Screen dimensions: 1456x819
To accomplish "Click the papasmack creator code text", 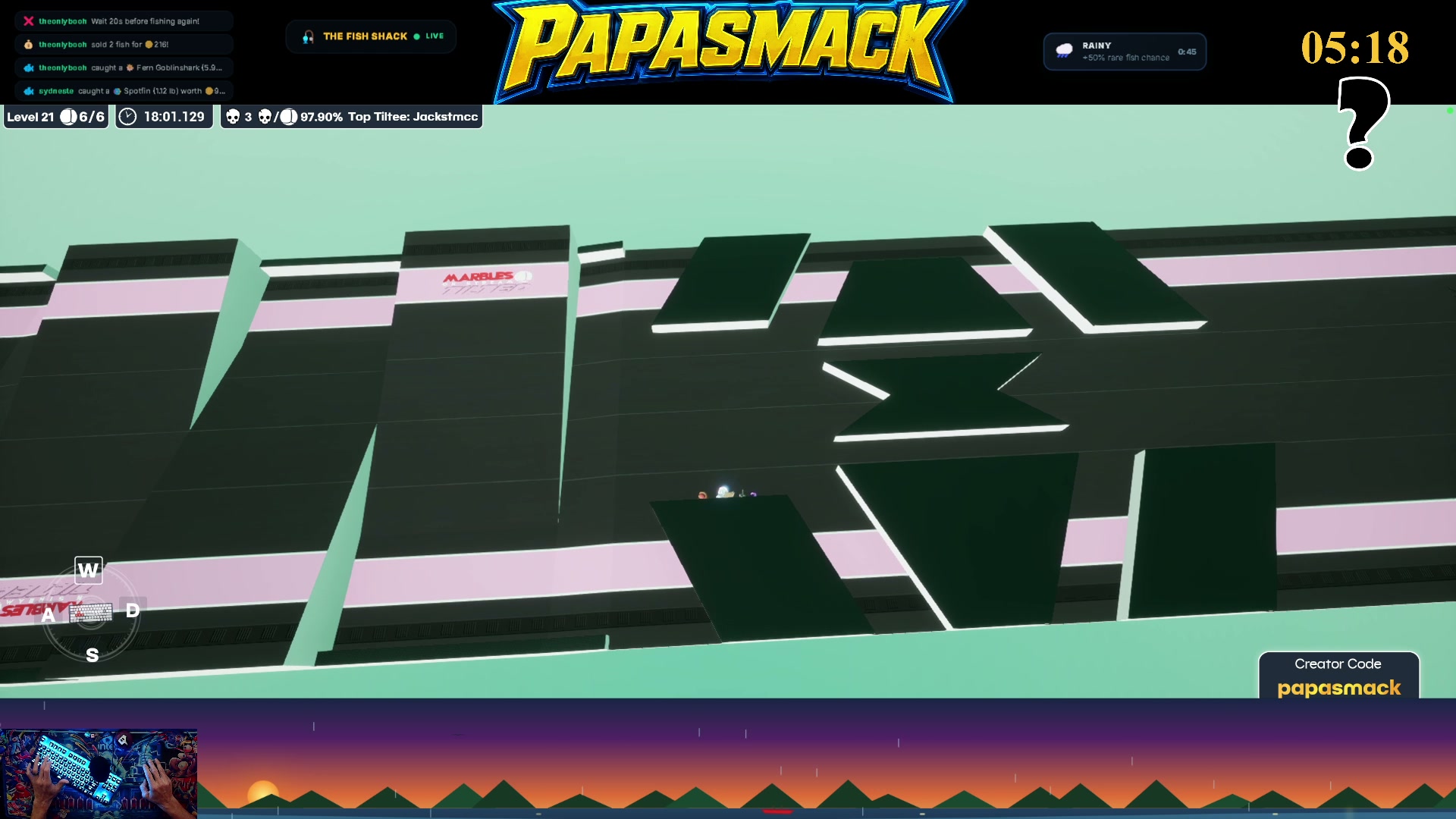I will coord(1339,688).
